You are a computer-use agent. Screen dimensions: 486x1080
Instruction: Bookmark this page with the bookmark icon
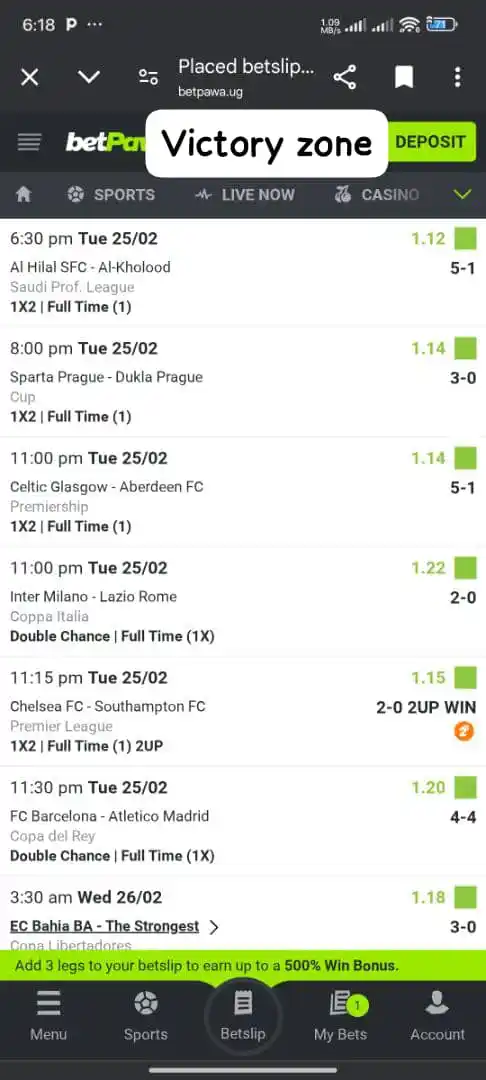click(x=403, y=77)
